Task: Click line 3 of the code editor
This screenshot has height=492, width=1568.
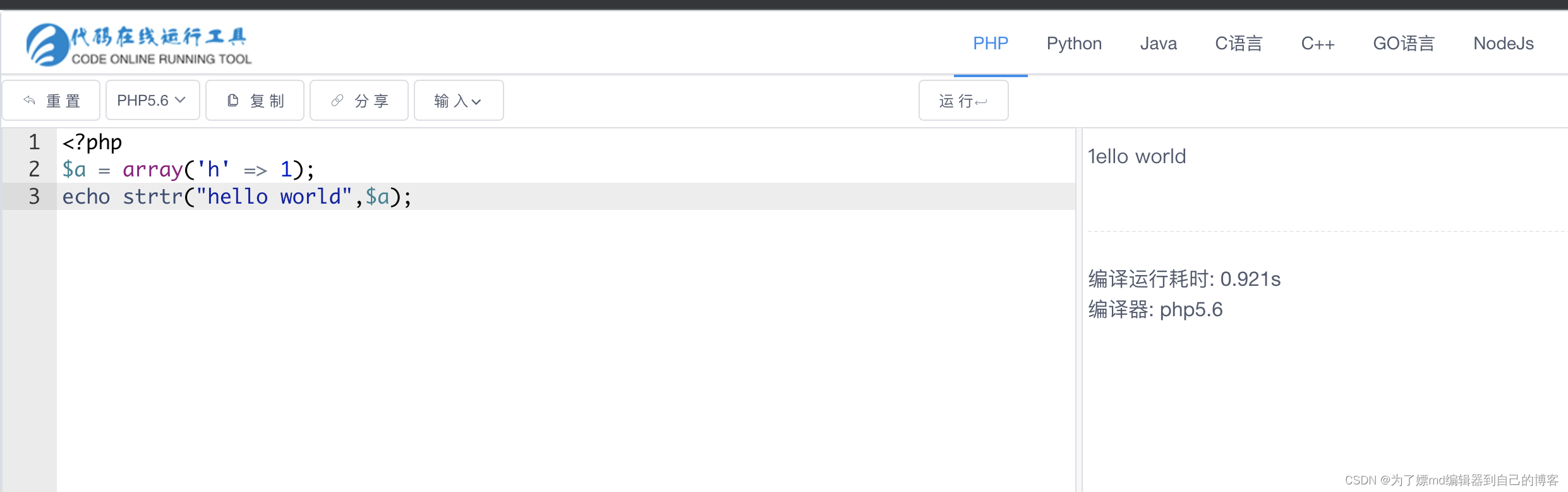Action: pyautogui.click(x=237, y=197)
